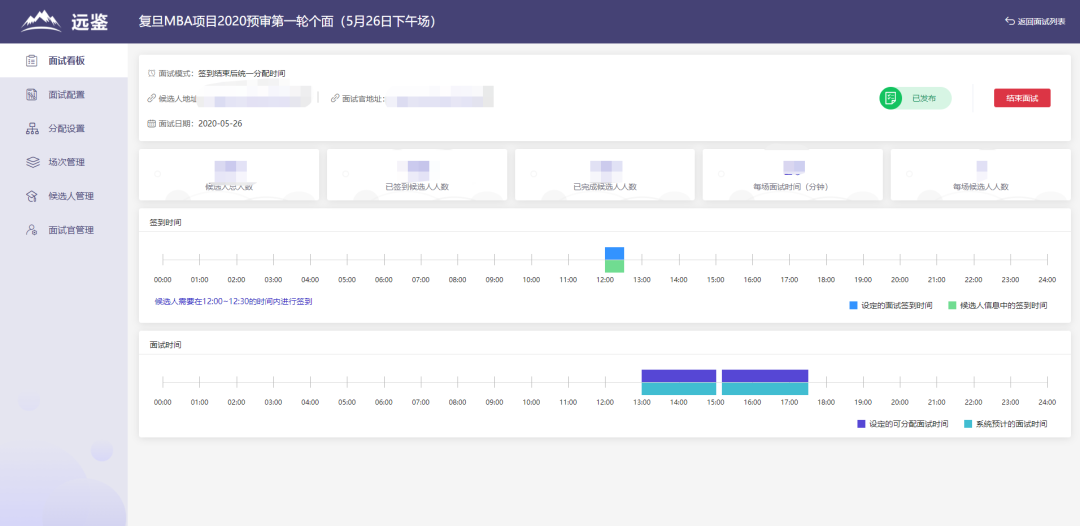The height and width of the screenshot is (526, 1080).
Task: Click the link icon before 面试官地址
Action: point(335,98)
